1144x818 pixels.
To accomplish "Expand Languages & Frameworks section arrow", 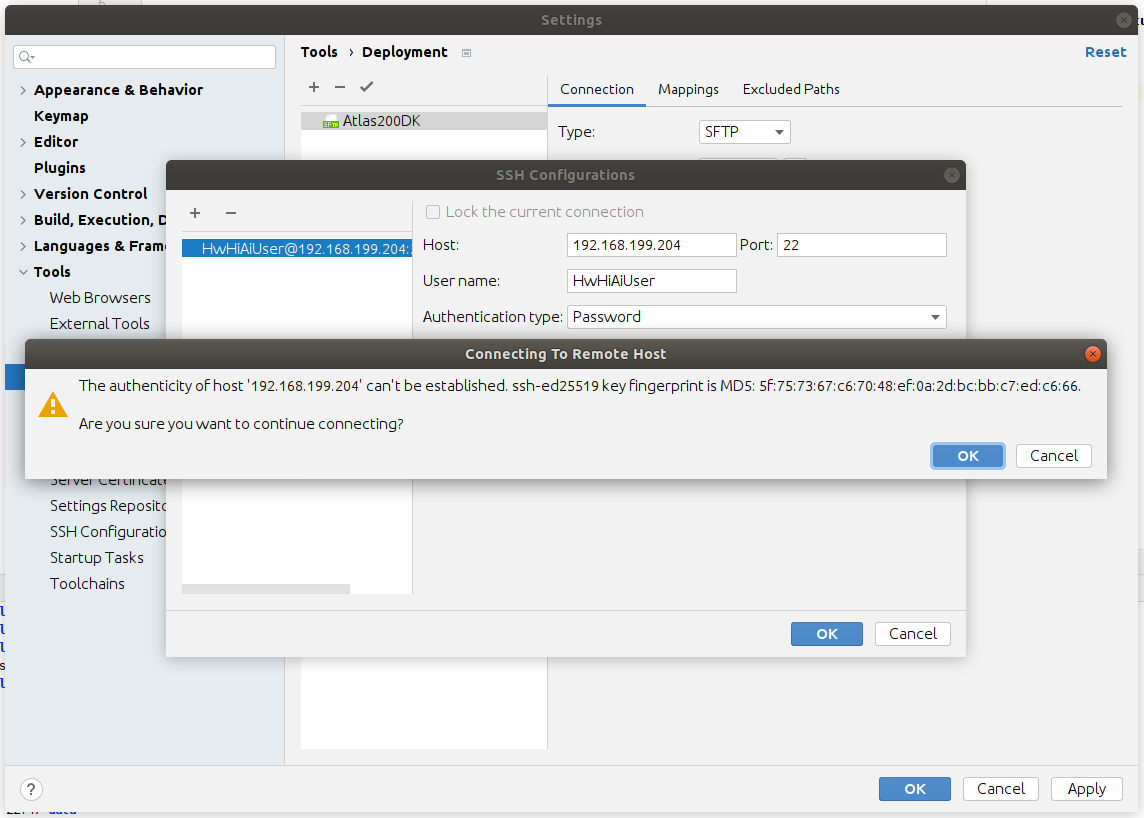I will pos(23,247).
